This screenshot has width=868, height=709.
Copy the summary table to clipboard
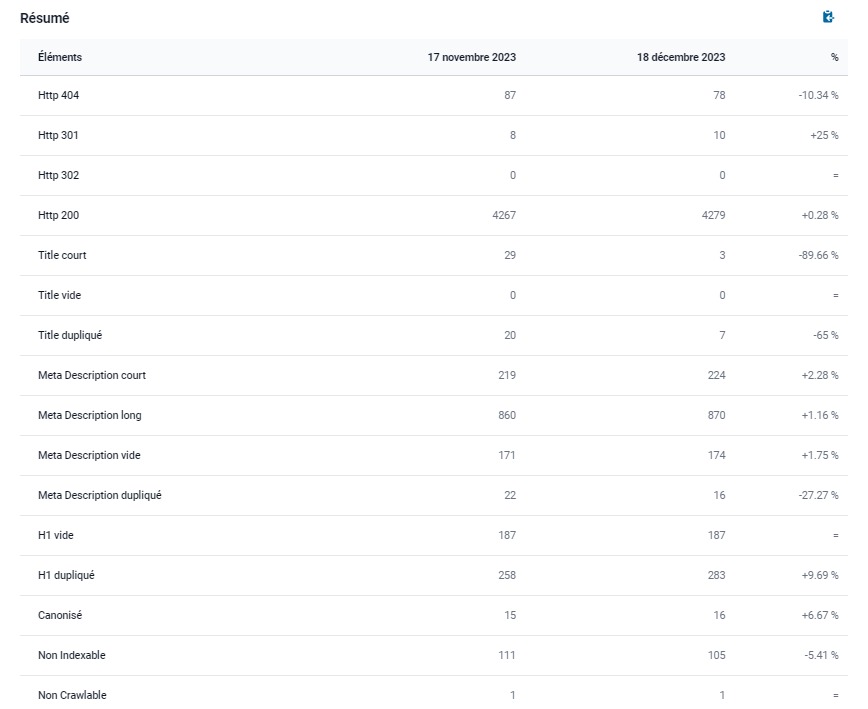[826, 16]
